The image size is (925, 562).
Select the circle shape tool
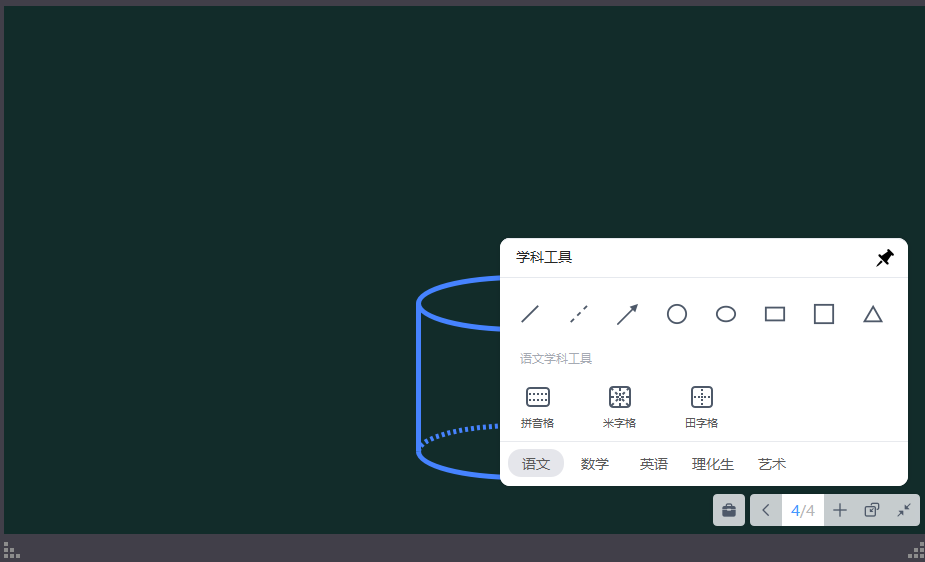pos(677,314)
